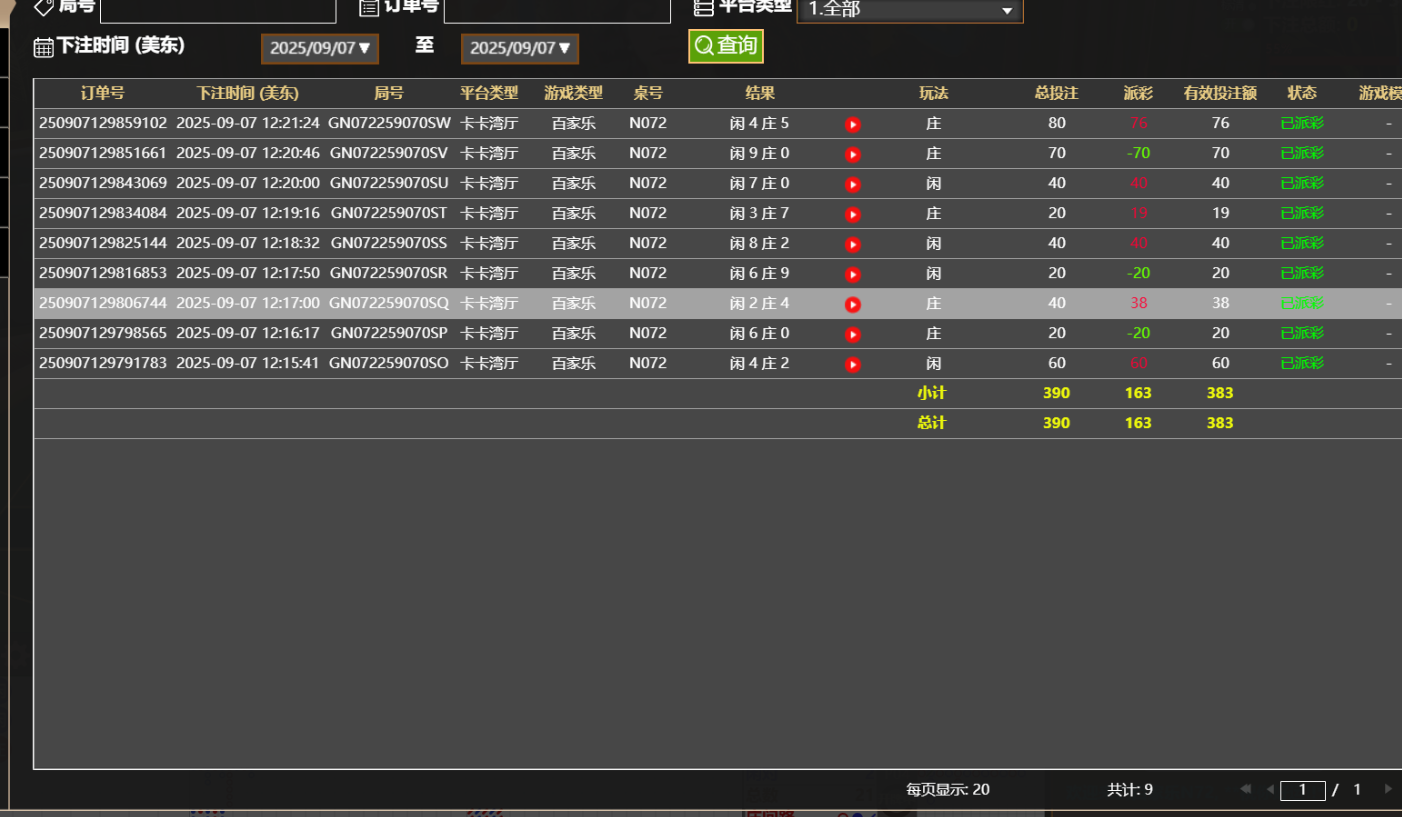Open the end date picker dropdown
This screenshot has height=817, width=1402.
pyautogui.click(x=520, y=48)
